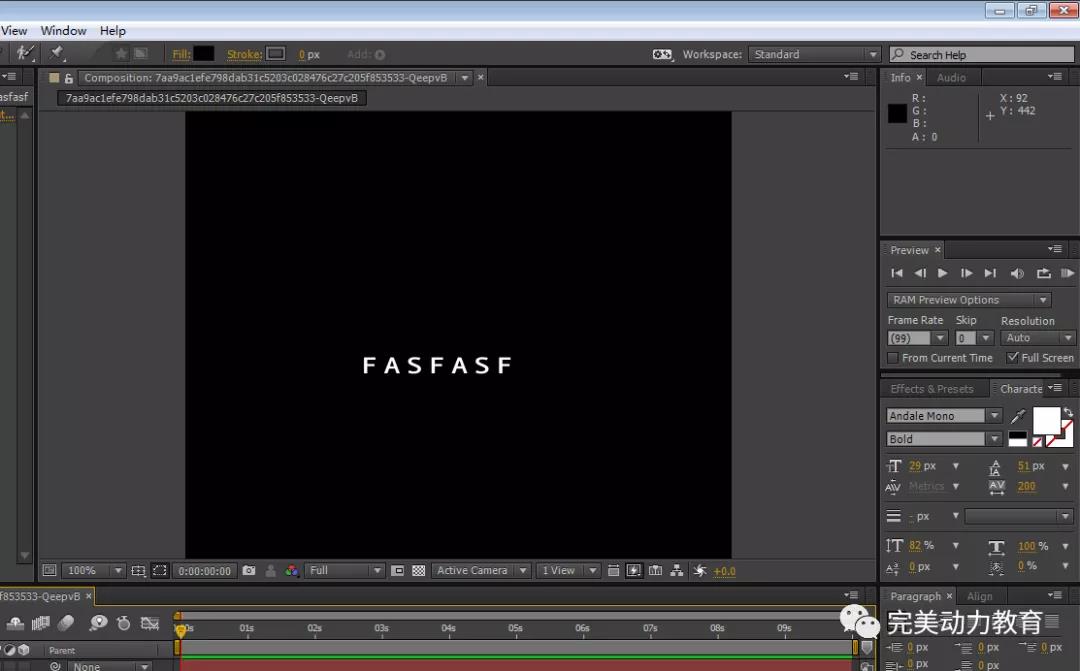The height and width of the screenshot is (671, 1080).
Task: Jump to first frame in Preview panel
Action: (897, 273)
